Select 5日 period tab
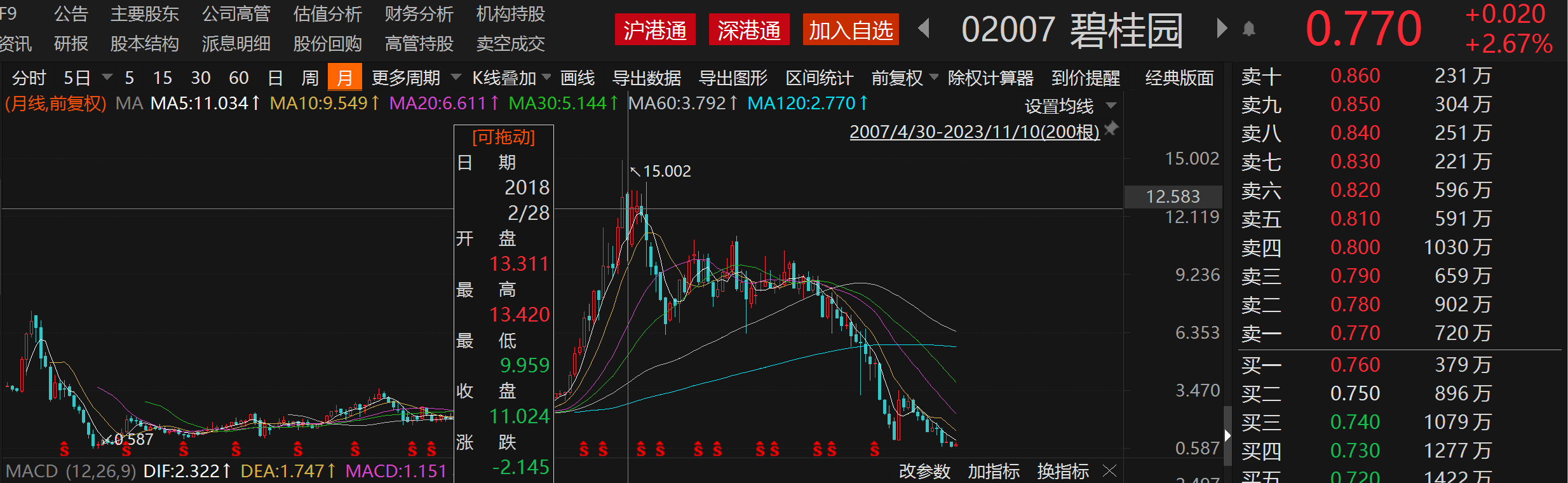 [77, 78]
